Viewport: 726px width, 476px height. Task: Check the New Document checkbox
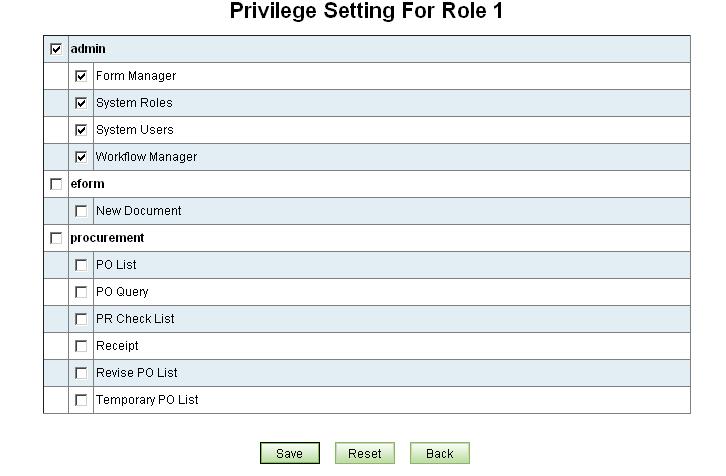[x=81, y=211]
